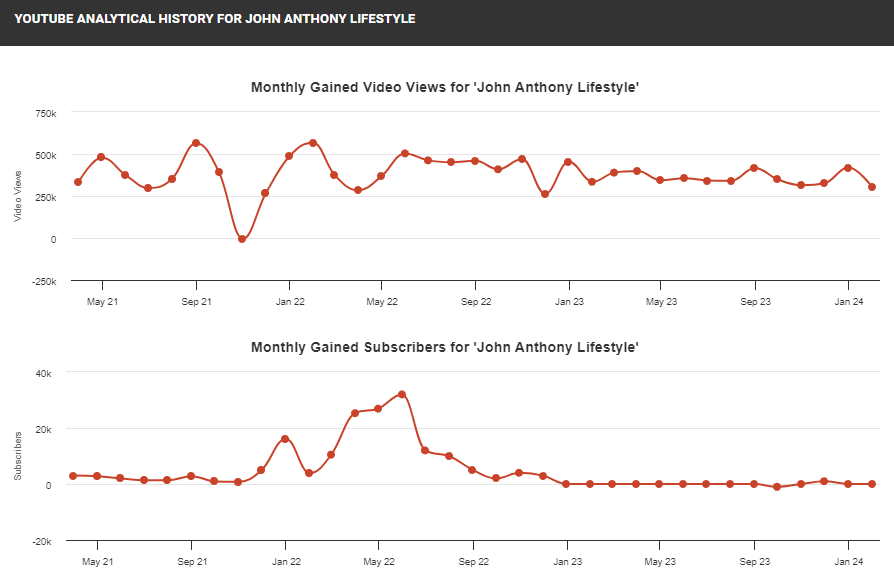Click 'May 22' label under views chart
The image size is (894, 582).
(x=382, y=302)
